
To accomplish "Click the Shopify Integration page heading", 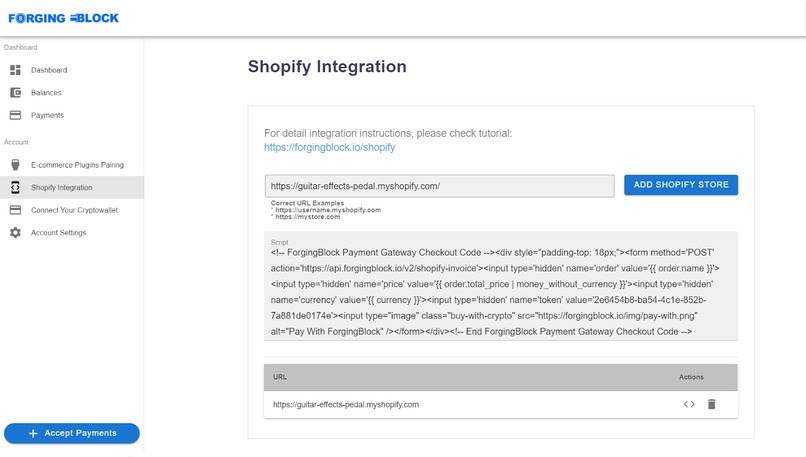I will point(327,67).
